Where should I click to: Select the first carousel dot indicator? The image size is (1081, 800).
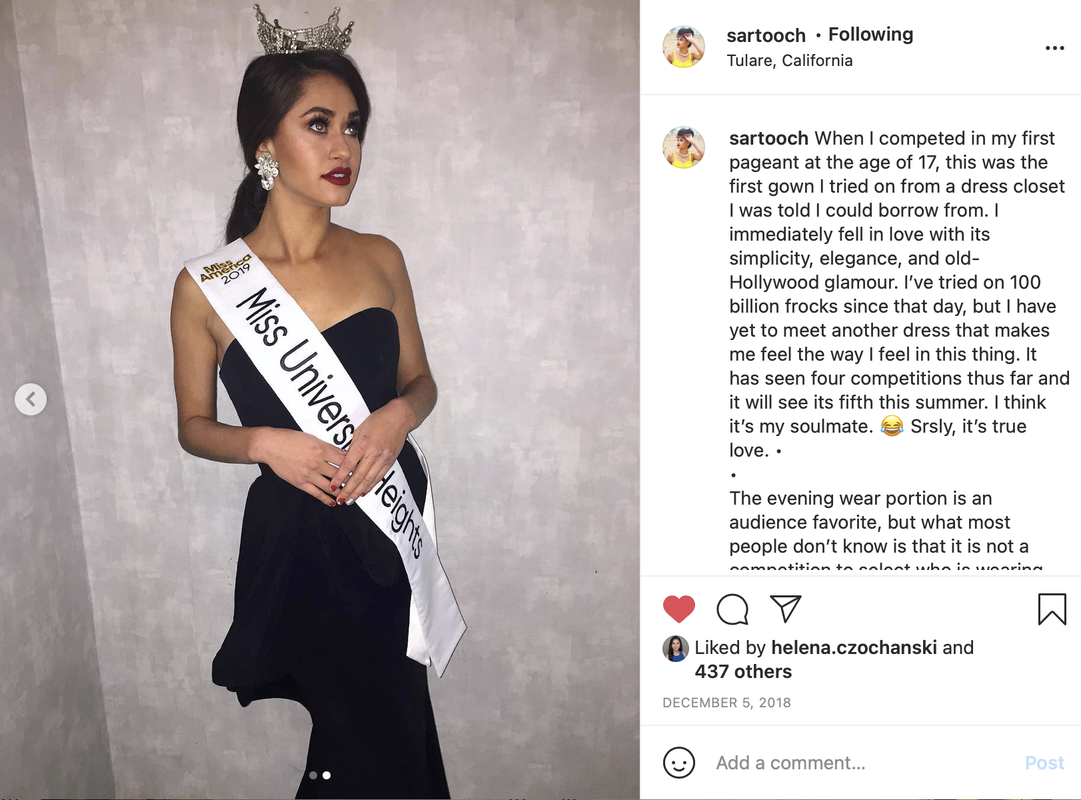[x=313, y=775]
